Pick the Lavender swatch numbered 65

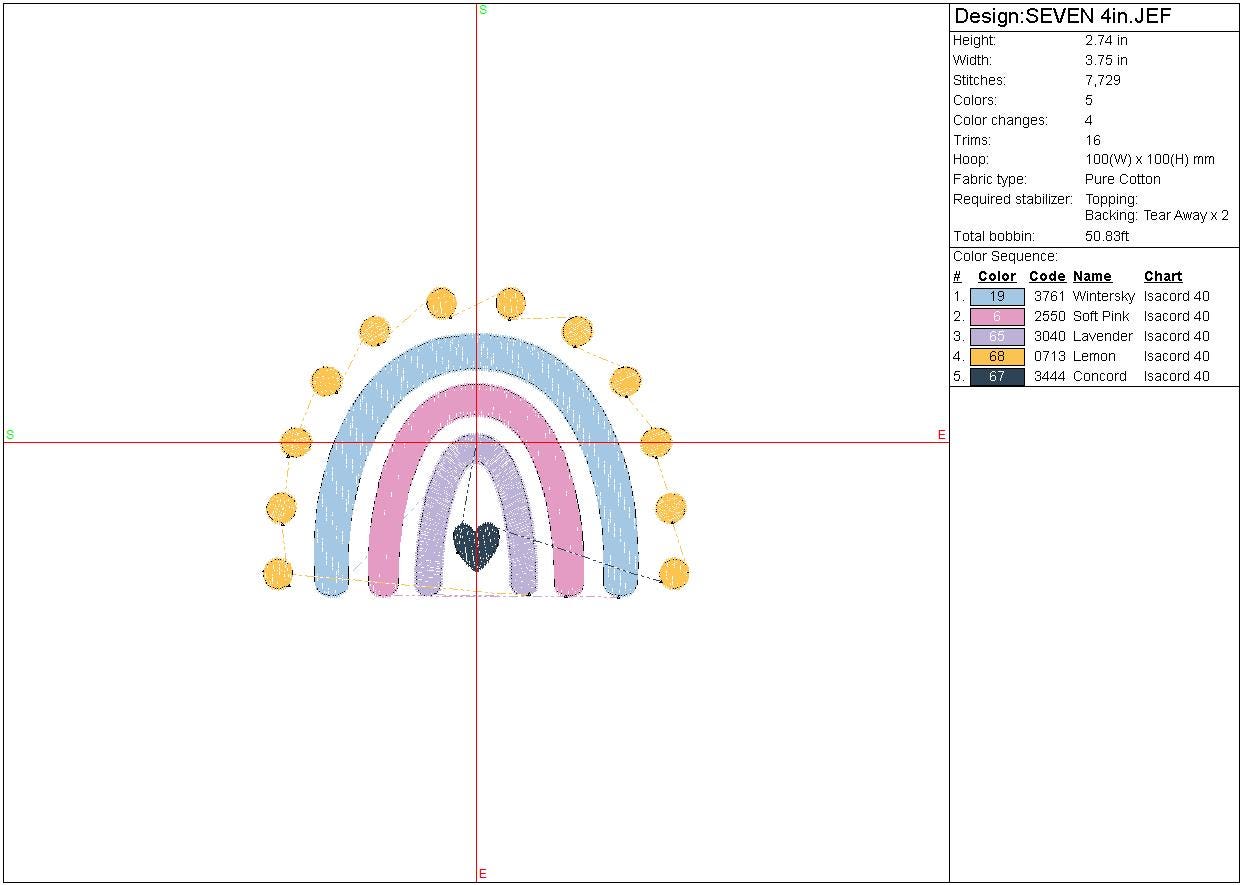(997, 337)
